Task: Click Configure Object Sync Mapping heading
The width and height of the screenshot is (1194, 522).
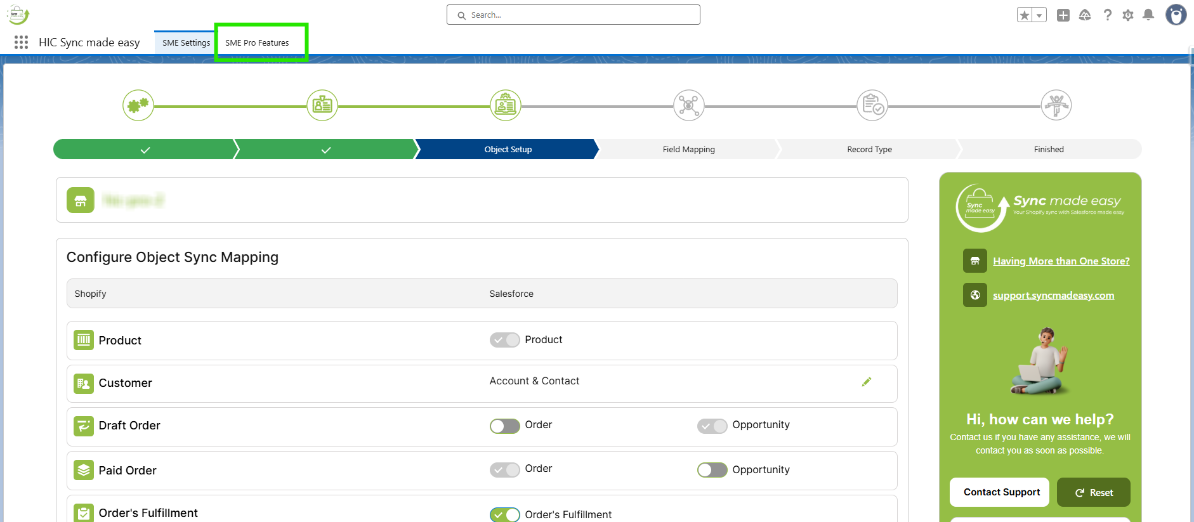Action: tap(173, 257)
